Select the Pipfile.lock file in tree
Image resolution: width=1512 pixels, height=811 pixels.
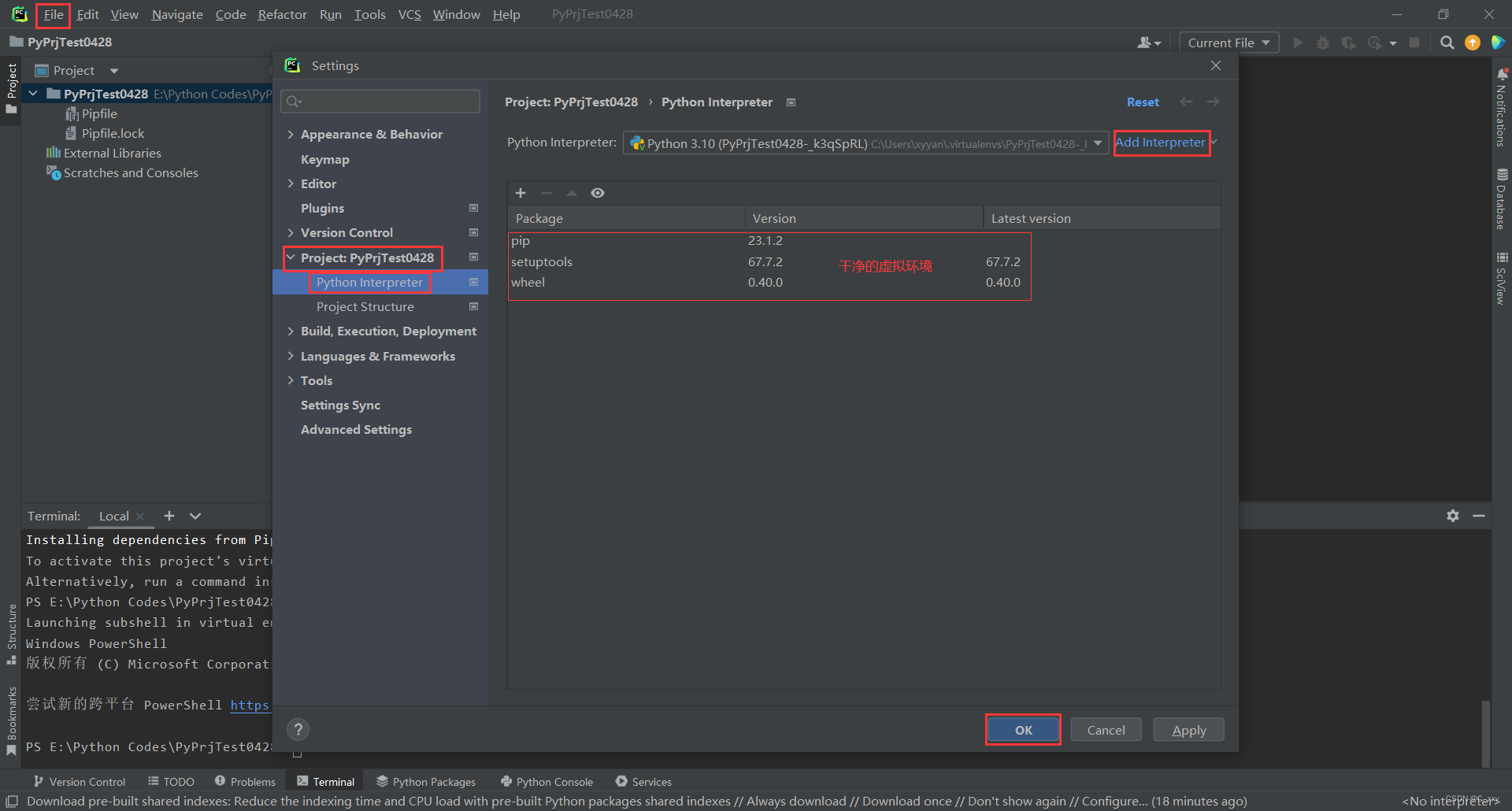click(113, 134)
